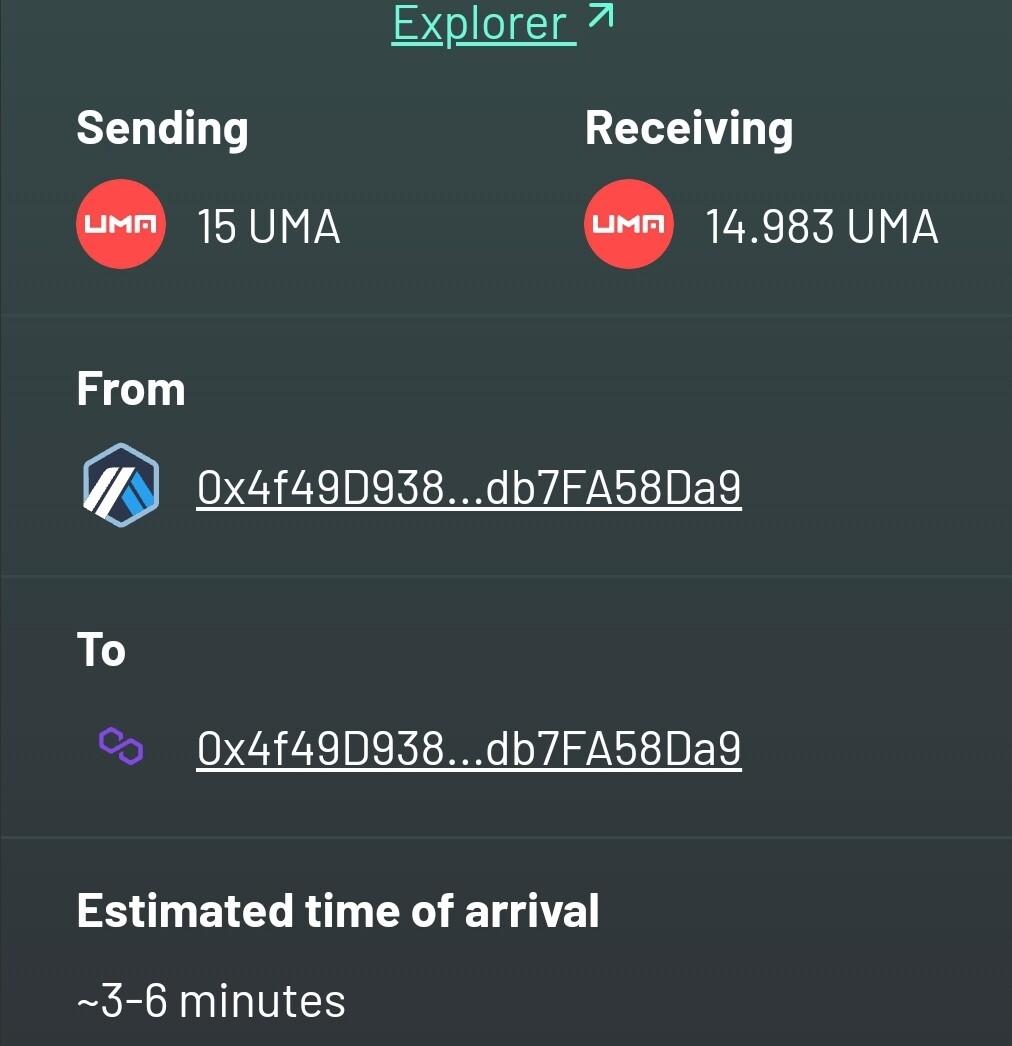1012x1046 pixels.
Task: Open the From address 0x4f49D938...db7FA58Da9 link
Action: [469, 488]
